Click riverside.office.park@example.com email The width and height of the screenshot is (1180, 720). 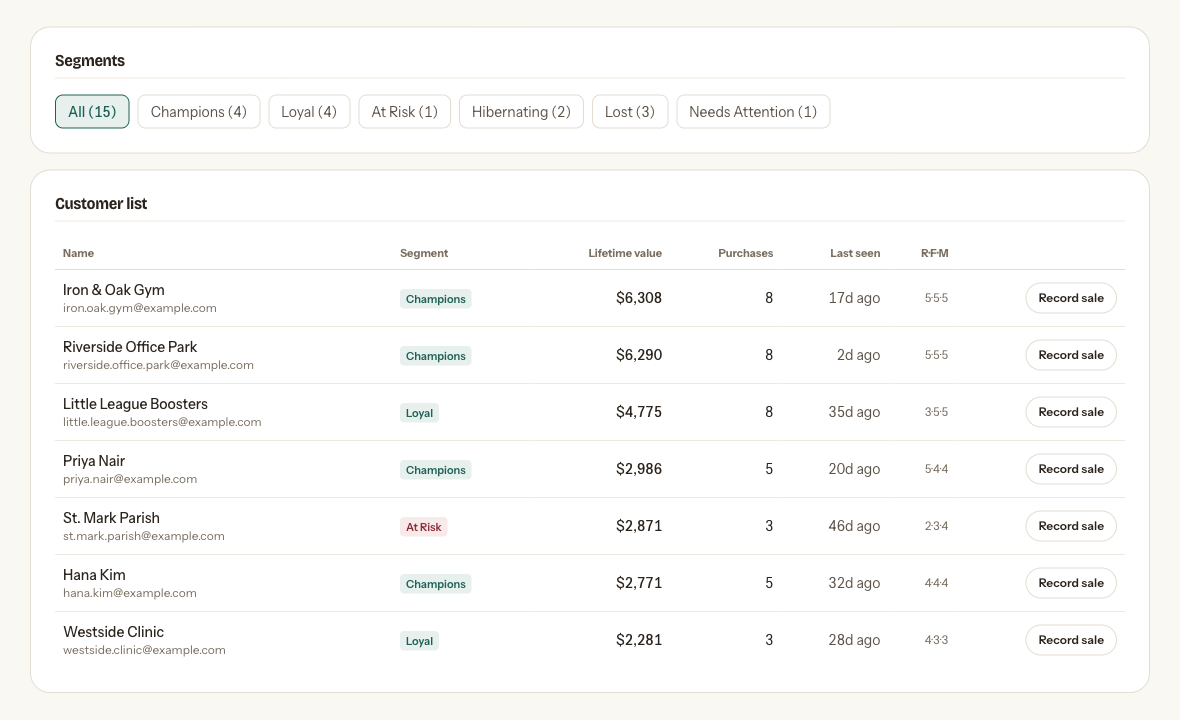[x=158, y=366]
